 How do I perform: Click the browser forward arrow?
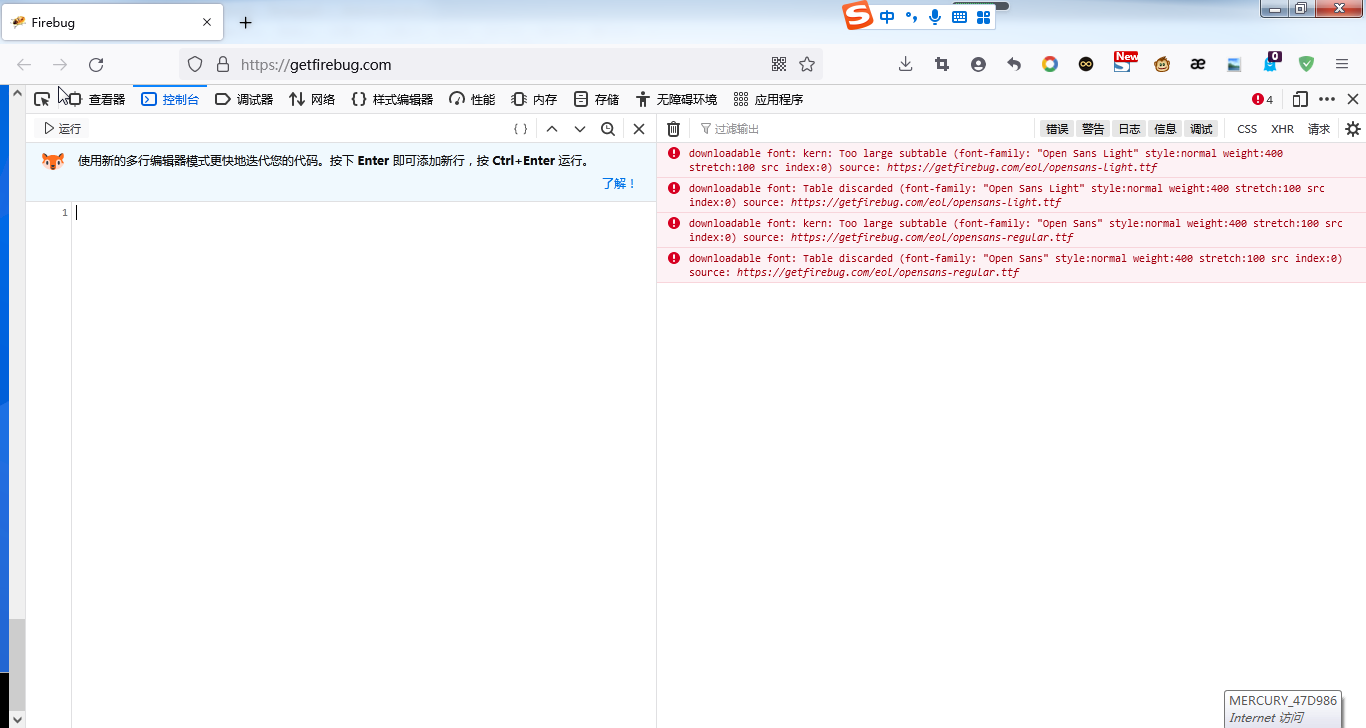coord(60,64)
